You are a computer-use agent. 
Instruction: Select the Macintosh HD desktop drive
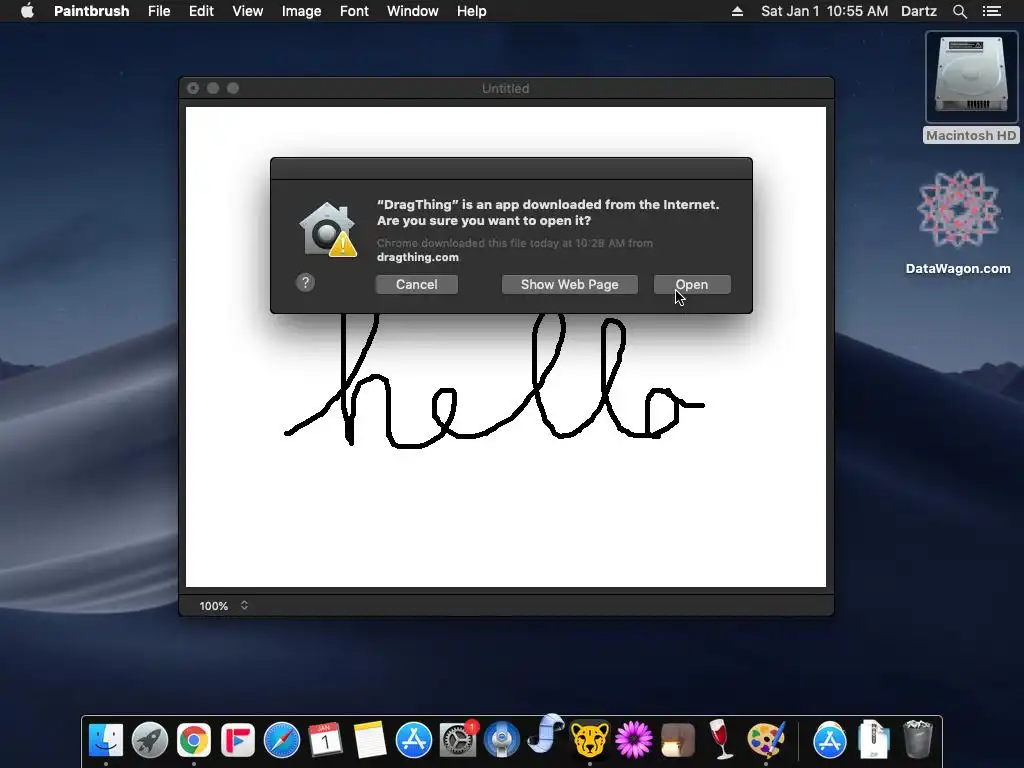(x=971, y=87)
